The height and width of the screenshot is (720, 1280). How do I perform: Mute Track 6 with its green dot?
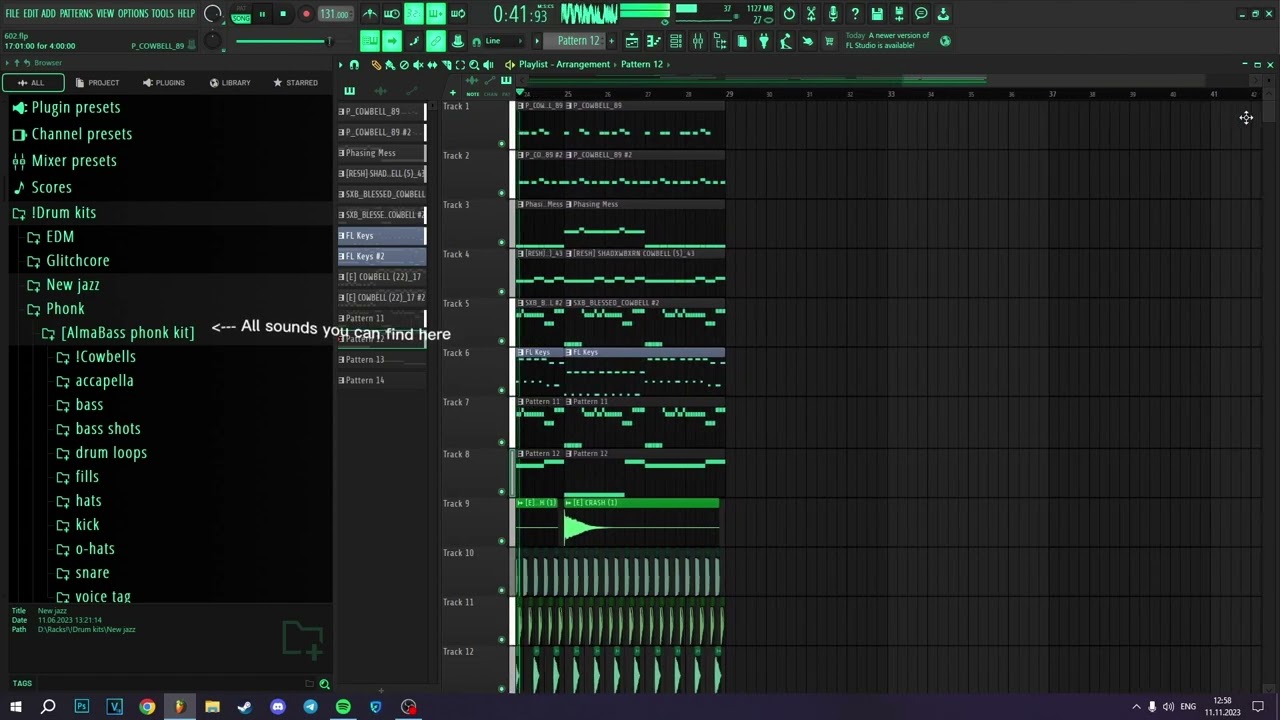point(502,390)
